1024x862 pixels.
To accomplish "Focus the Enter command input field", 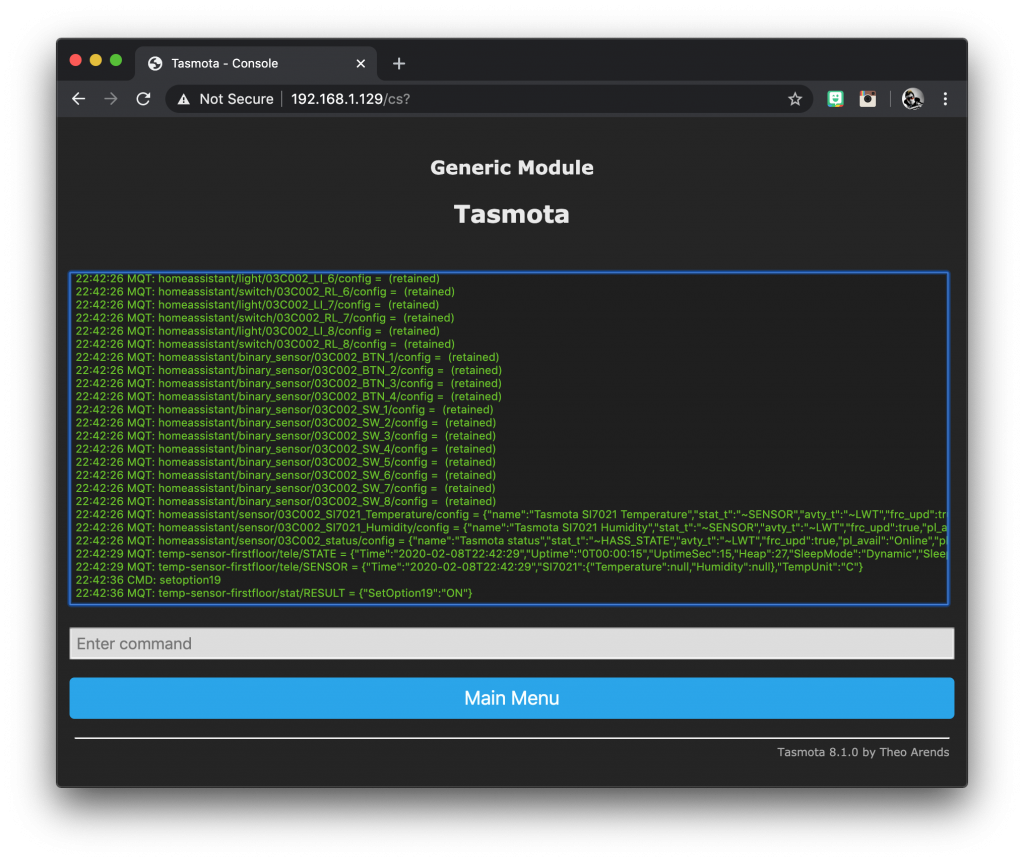I will tap(512, 643).
